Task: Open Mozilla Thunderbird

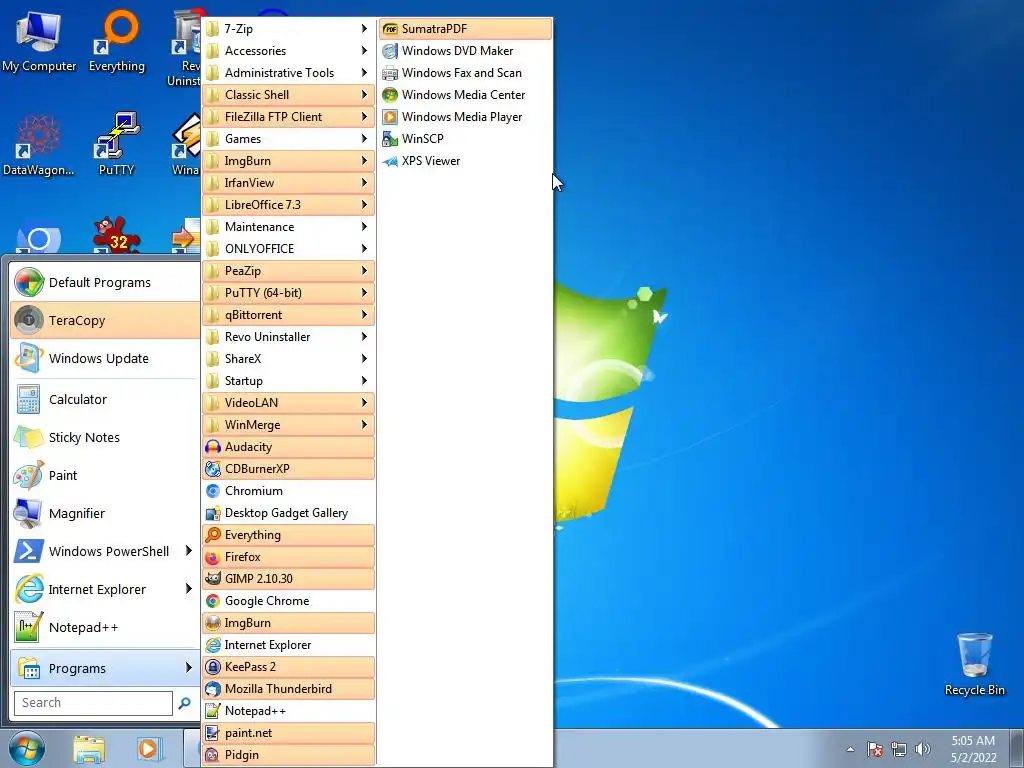Action: (x=289, y=688)
